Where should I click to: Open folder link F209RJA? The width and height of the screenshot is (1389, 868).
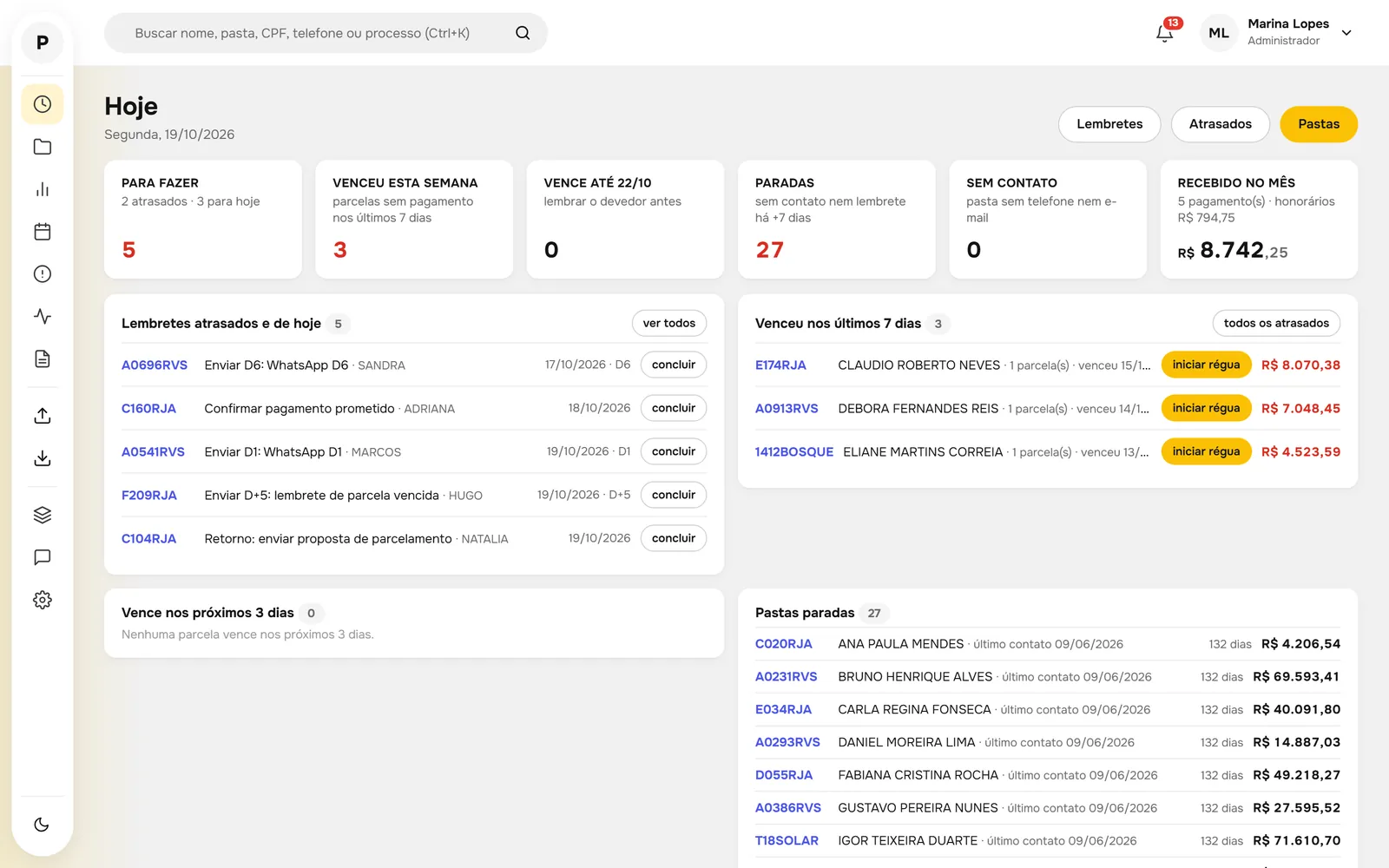pyautogui.click(x=149, y=495)
